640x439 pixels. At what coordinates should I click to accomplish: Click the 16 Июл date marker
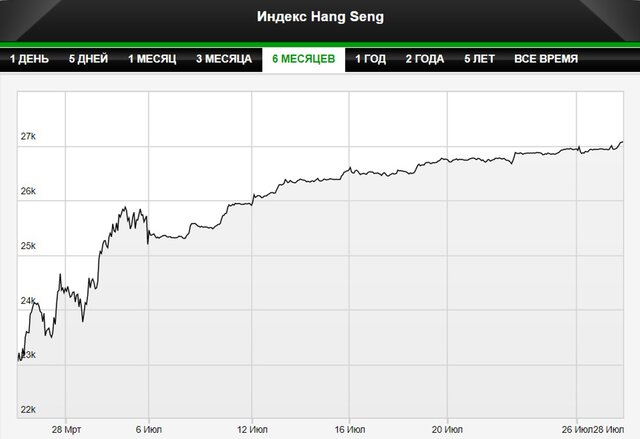pos(347,429)
